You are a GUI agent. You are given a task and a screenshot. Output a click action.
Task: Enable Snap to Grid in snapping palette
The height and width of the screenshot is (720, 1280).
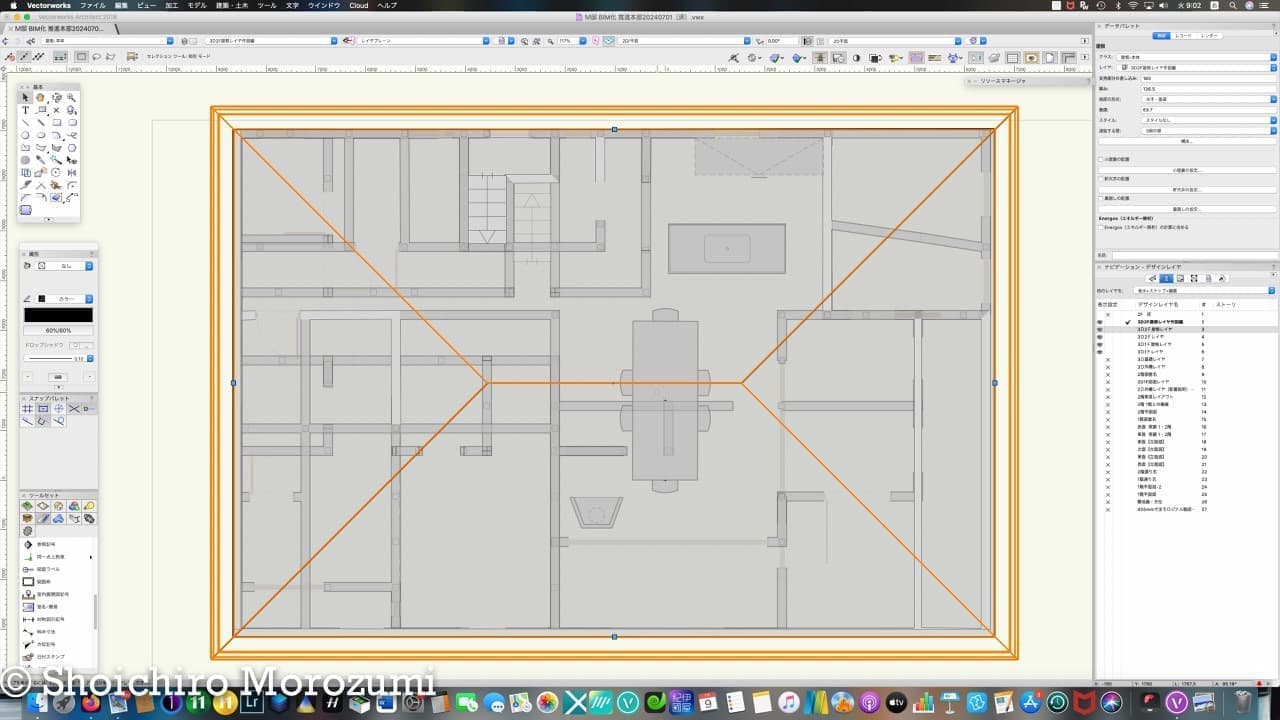pyautogui.click(x=27, y=409)
